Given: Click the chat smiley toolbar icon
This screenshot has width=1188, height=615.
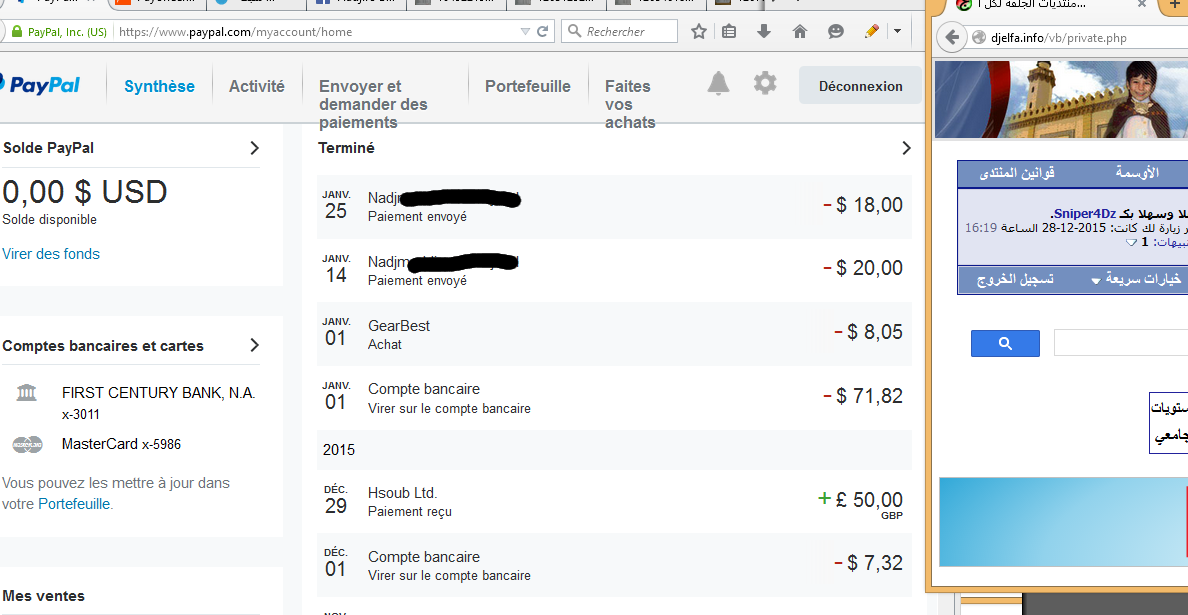Looking at the screenshot, I should click(836, 31).
